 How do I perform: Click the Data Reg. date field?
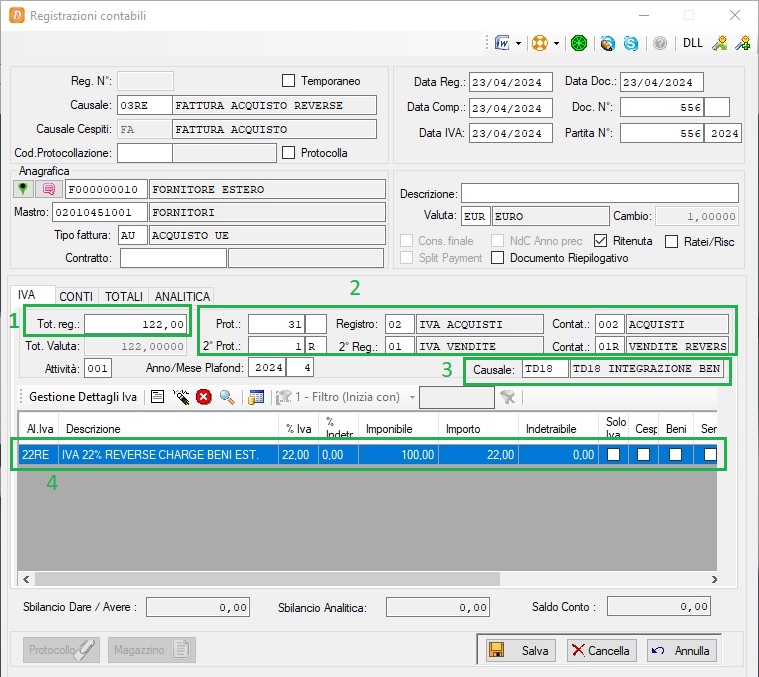click(511, 82)
